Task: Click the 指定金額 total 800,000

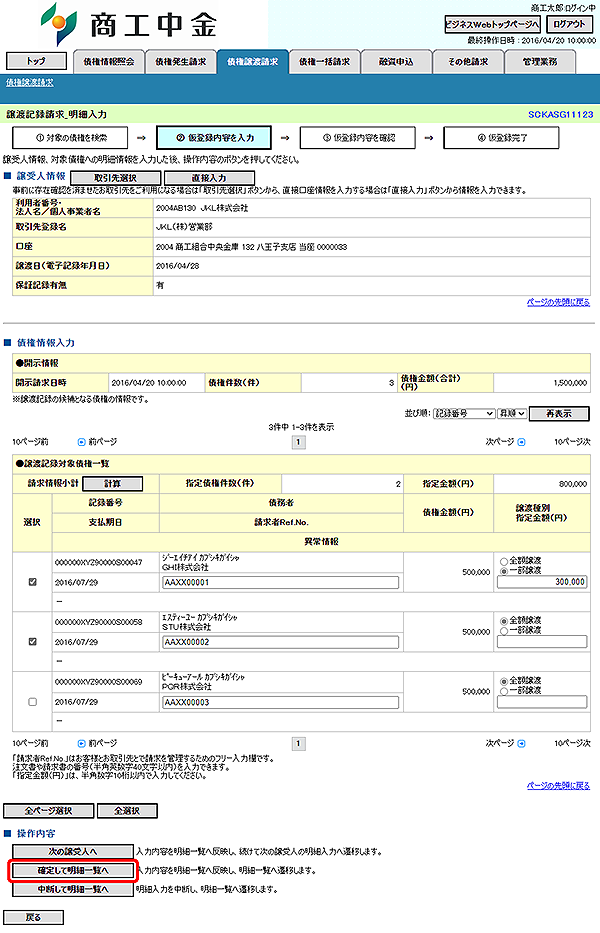Action: coord(573,484)
